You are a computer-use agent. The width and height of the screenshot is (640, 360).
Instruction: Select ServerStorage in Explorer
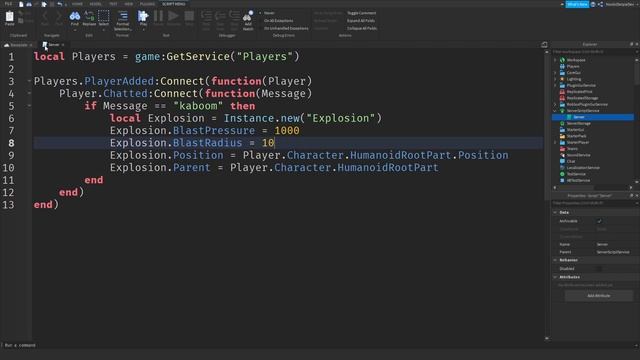pyautogui.click(x=578, y=123)
